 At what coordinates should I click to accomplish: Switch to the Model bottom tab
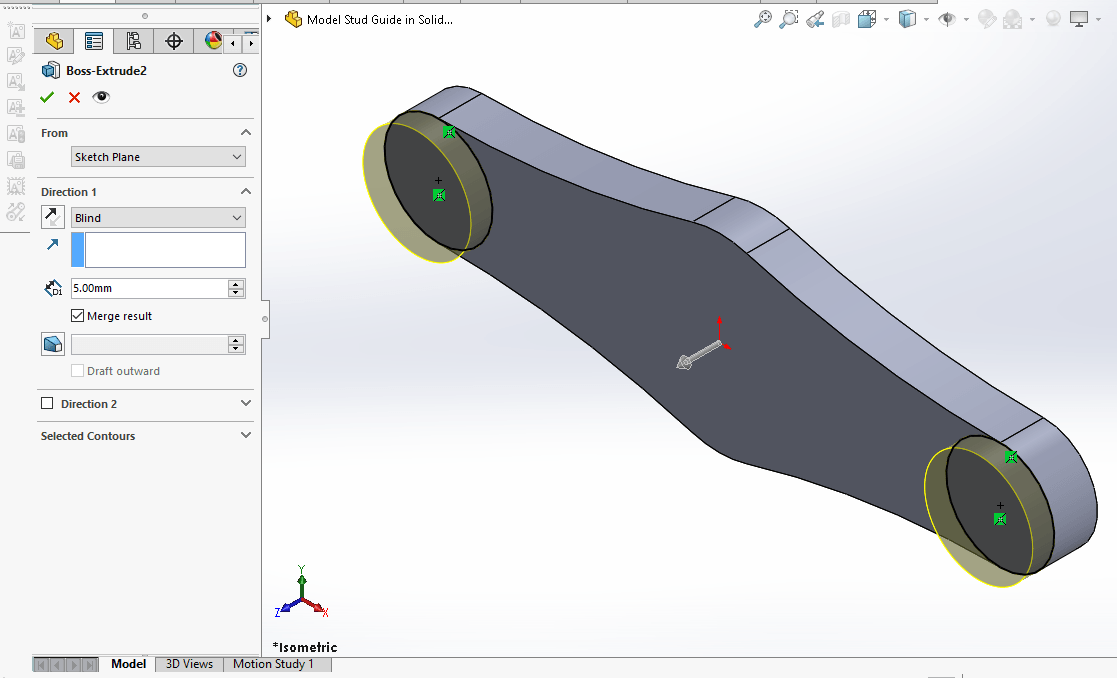pyautogui.click(x=128, y=664)
